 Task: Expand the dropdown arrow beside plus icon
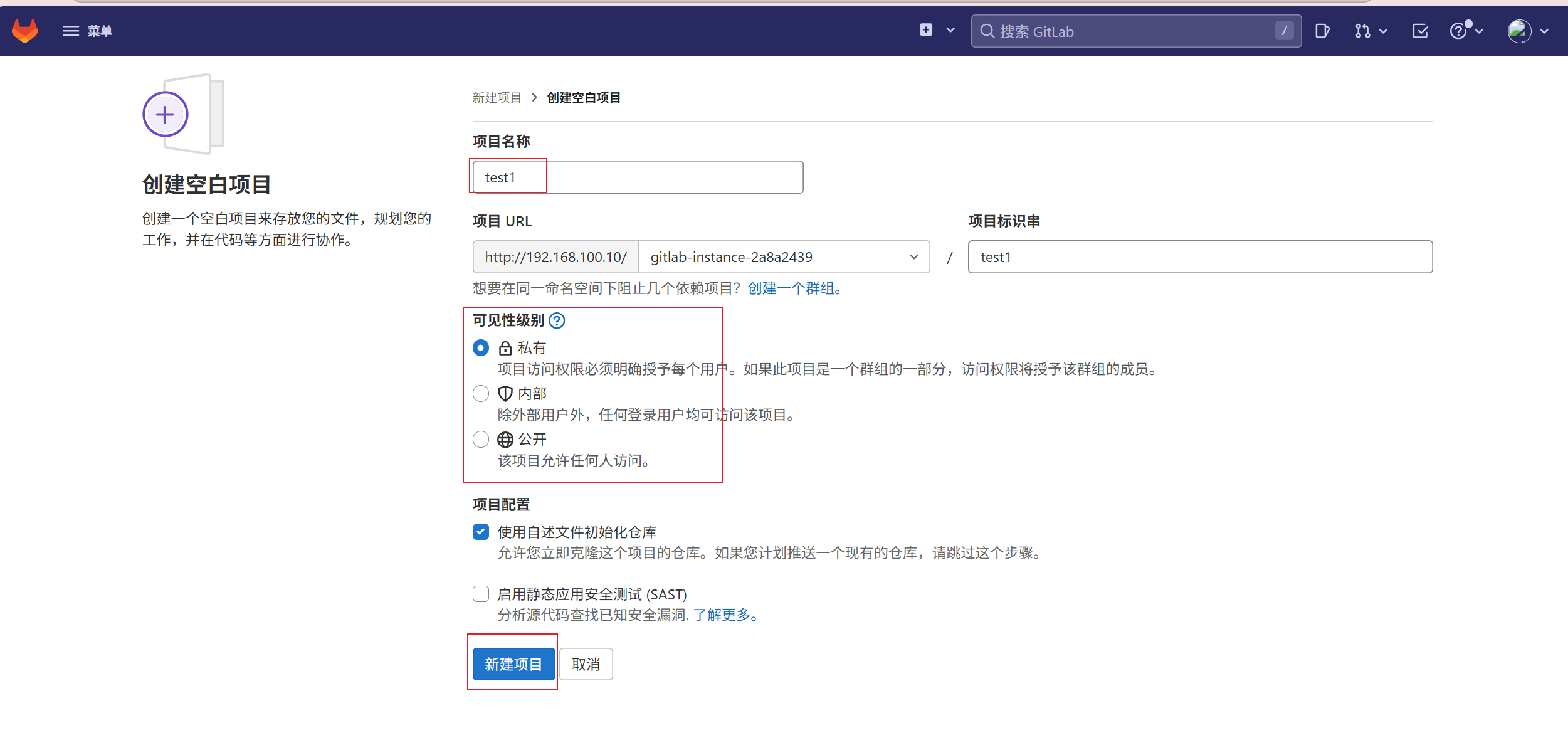[950, 30]
